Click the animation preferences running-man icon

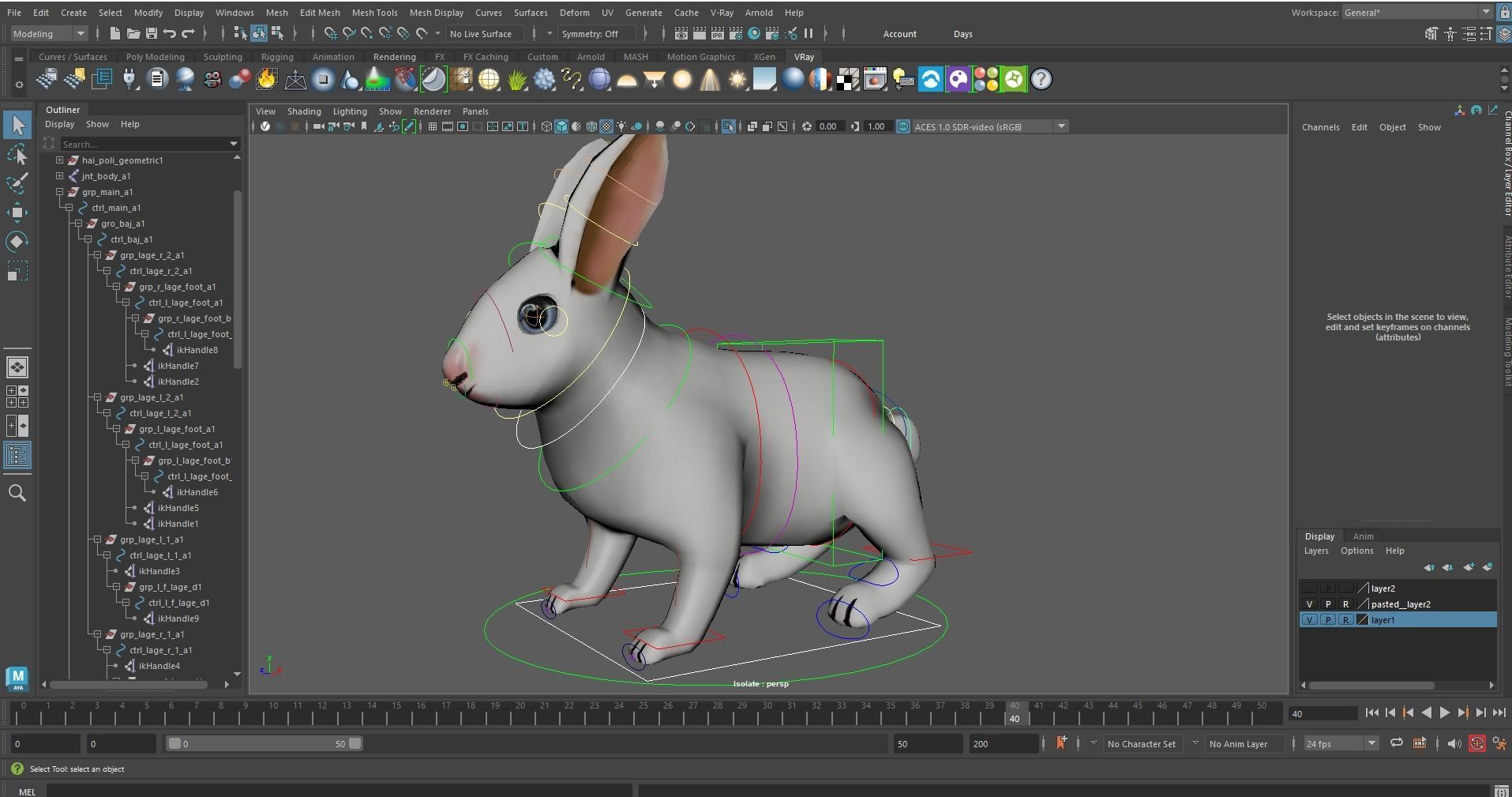(x=1499, y=743)
